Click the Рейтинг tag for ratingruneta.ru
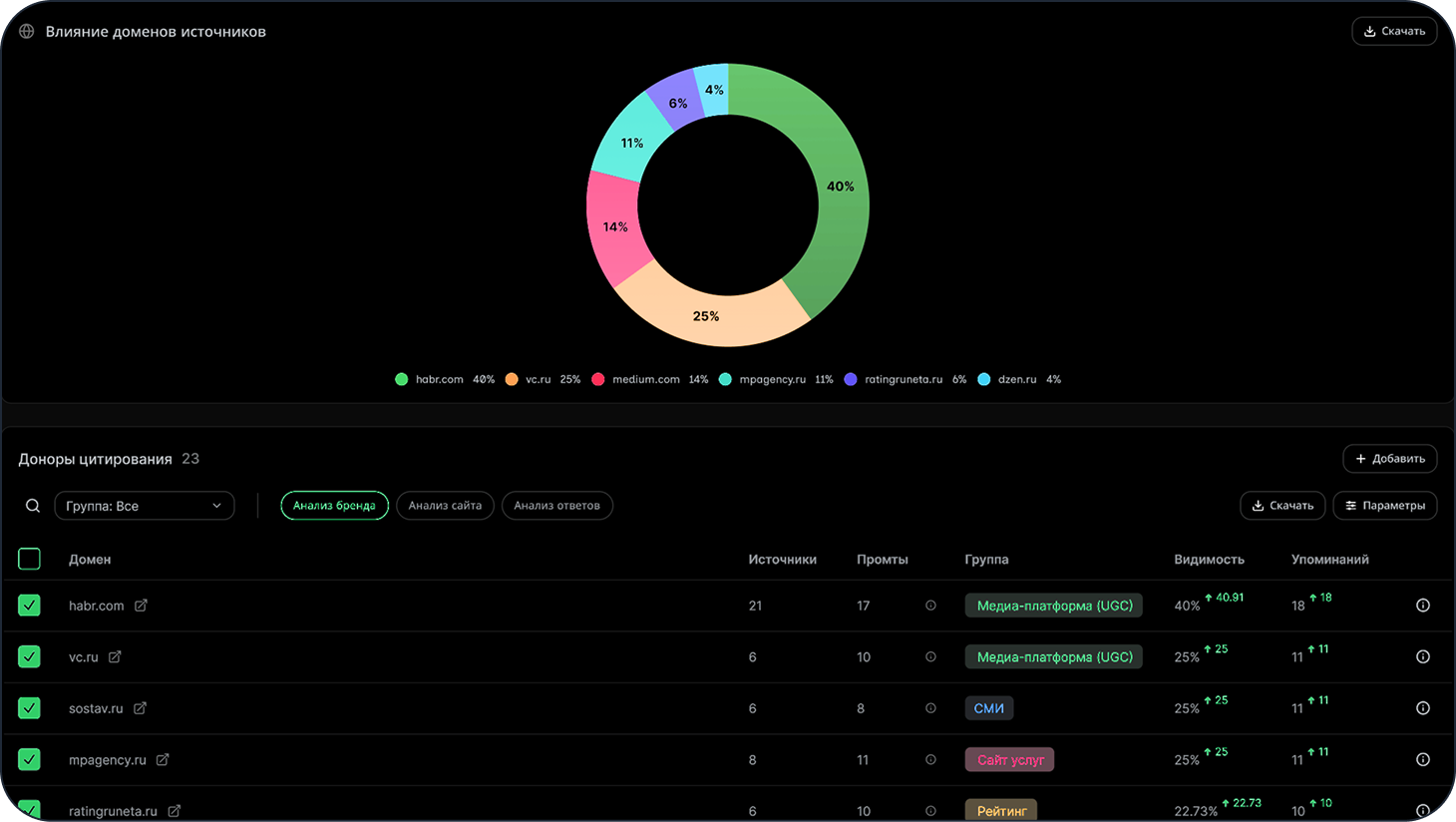The height and width of the screenshot is (822, 1456). click(1001, 811)
